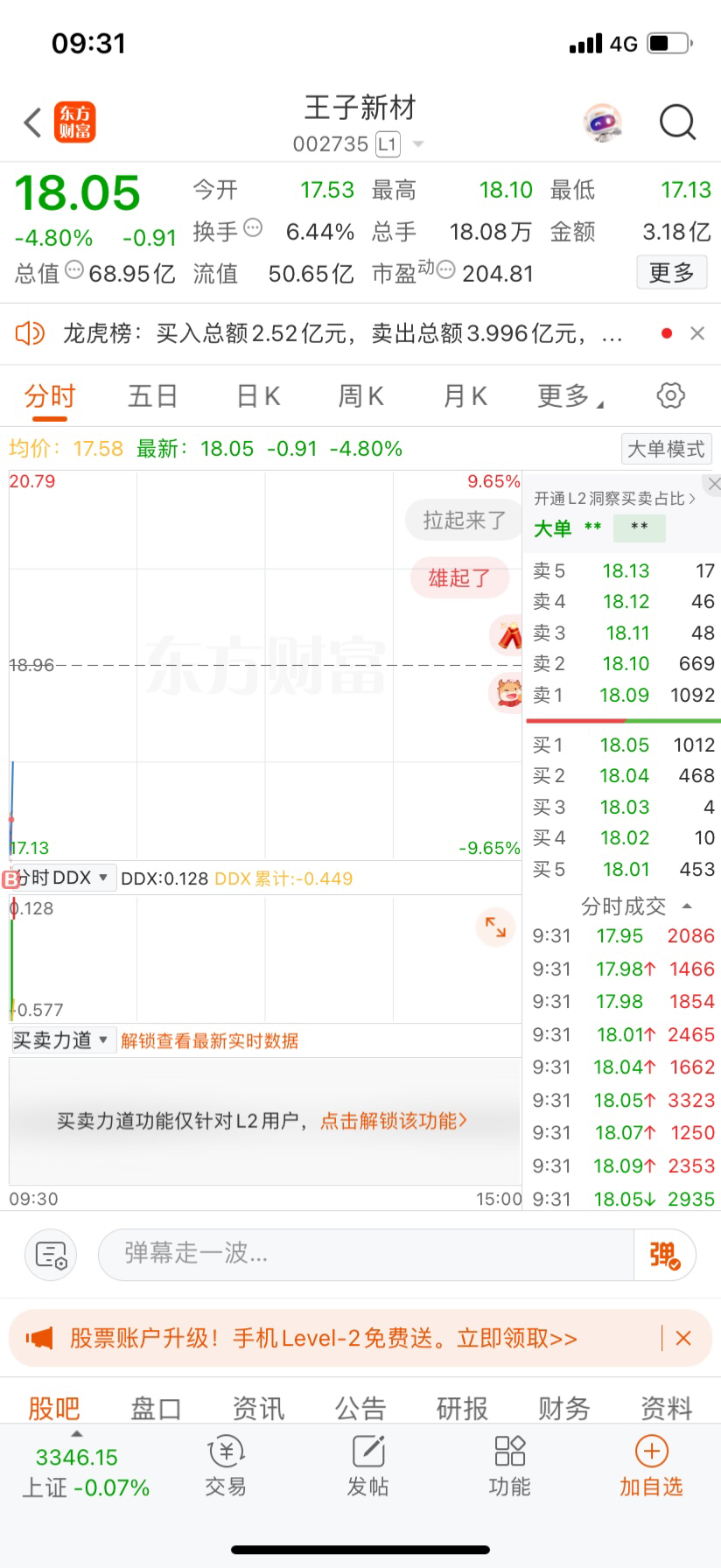The image size is (721, 1568).
Task: Select 卖5 order at 18.13
Action: [623, 570]
